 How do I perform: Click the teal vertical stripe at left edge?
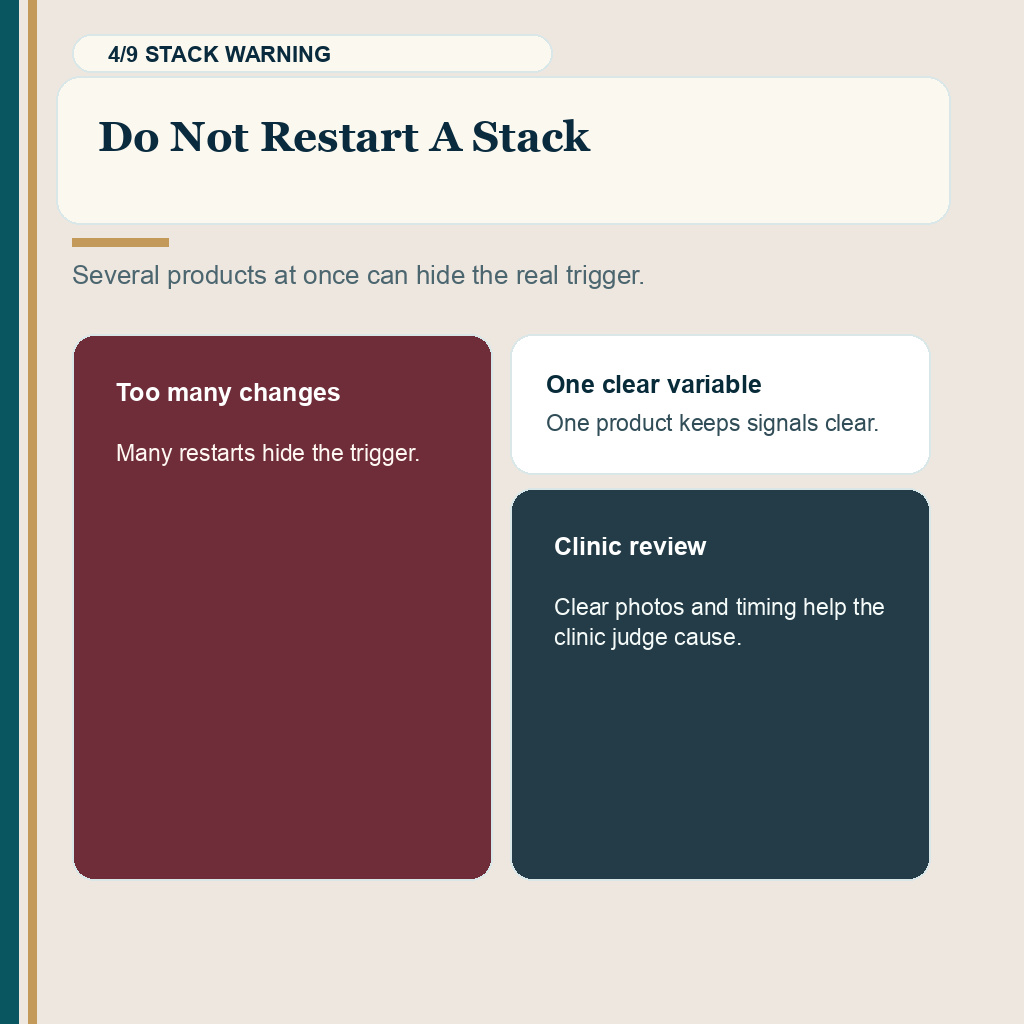point(10,512)
